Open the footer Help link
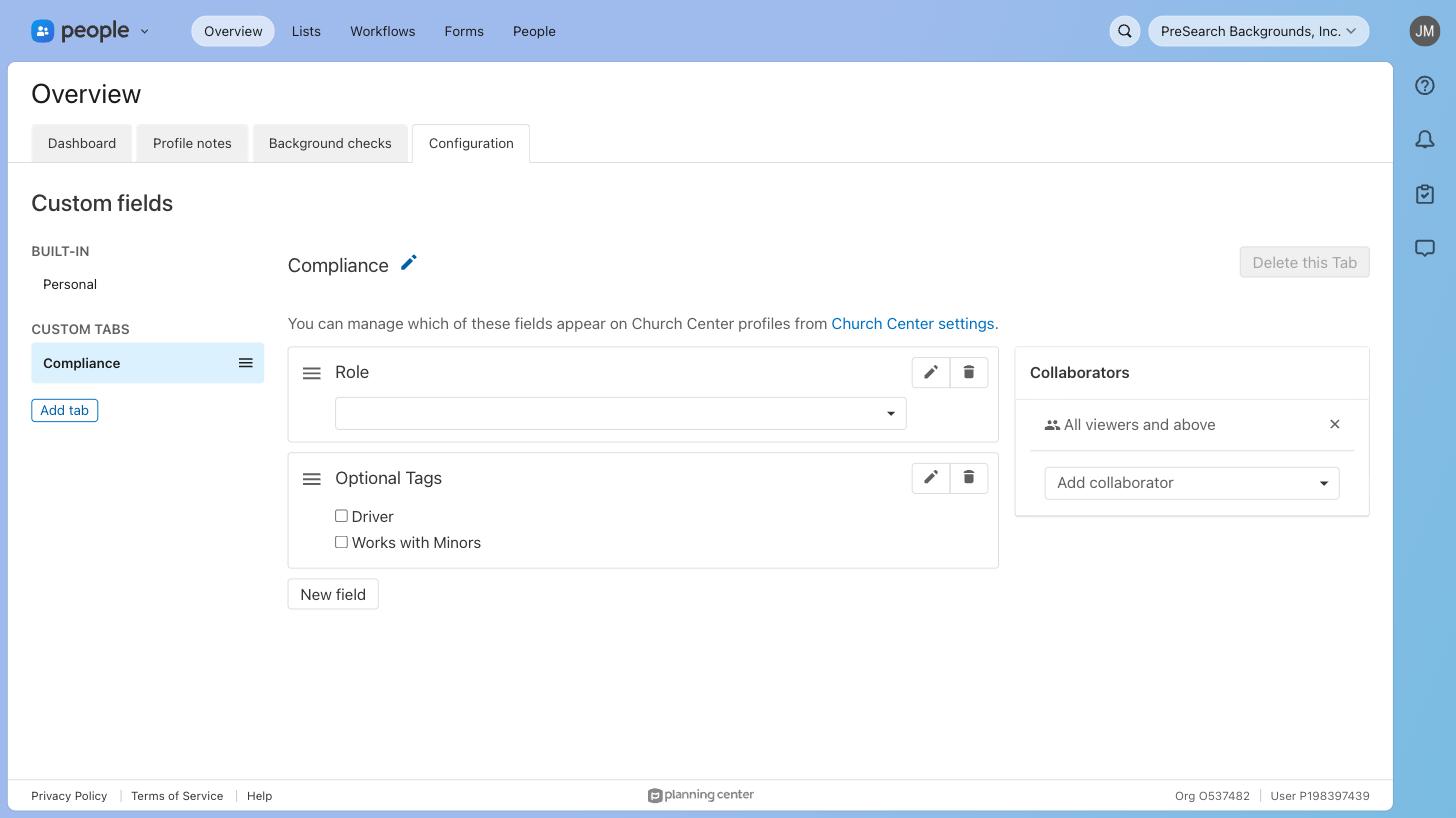This screenshot has height=818, width=1456. (x=259, y=796)
